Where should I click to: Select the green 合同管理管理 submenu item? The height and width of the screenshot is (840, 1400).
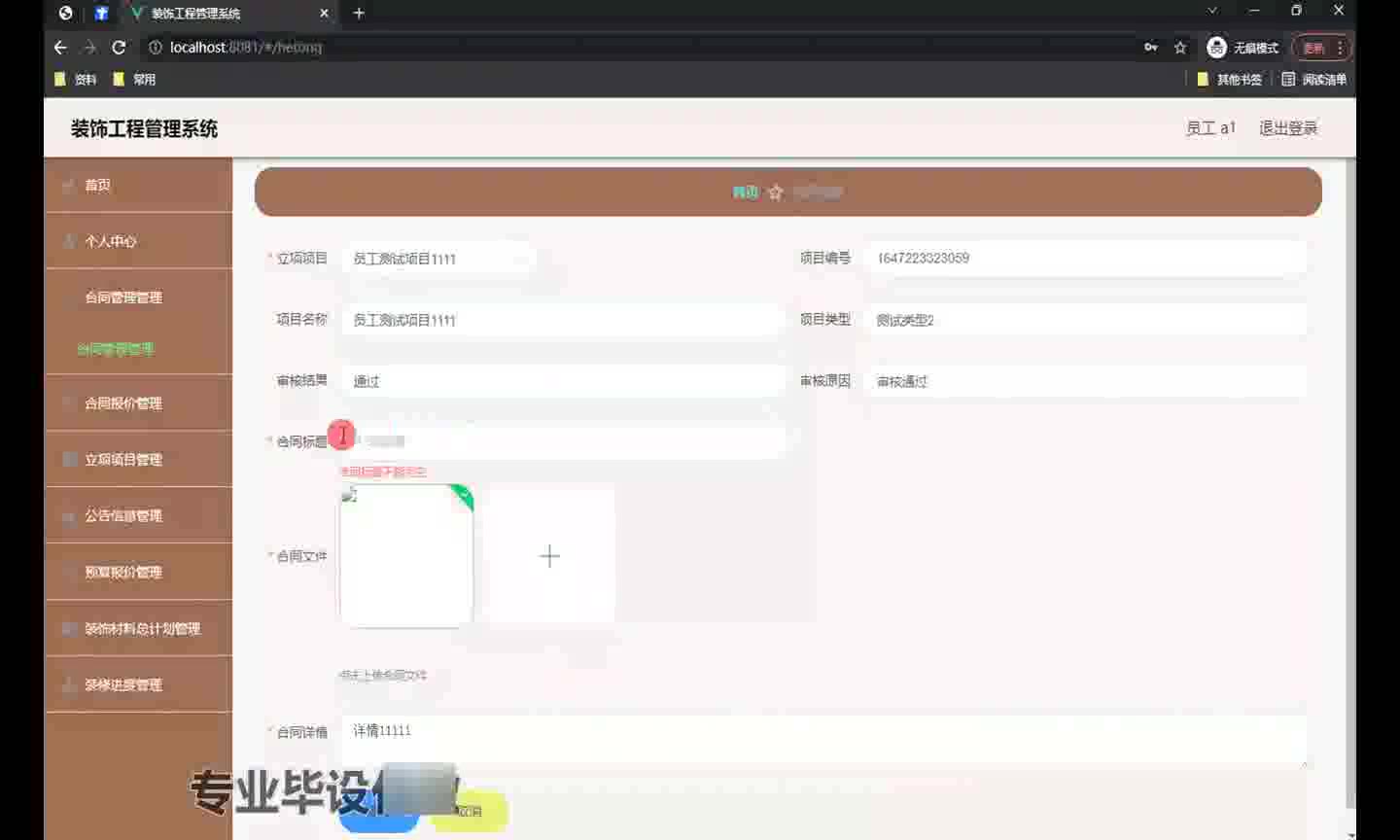click(x=116, y=349)
